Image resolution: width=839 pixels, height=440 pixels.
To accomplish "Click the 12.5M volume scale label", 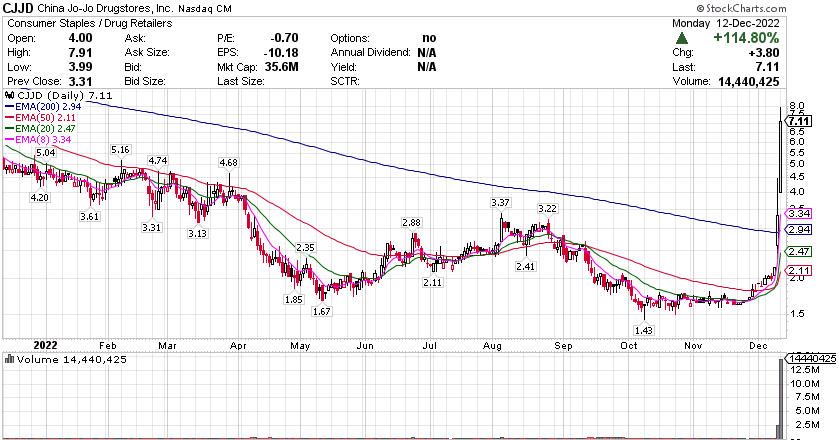I will (x=804, y=370).
